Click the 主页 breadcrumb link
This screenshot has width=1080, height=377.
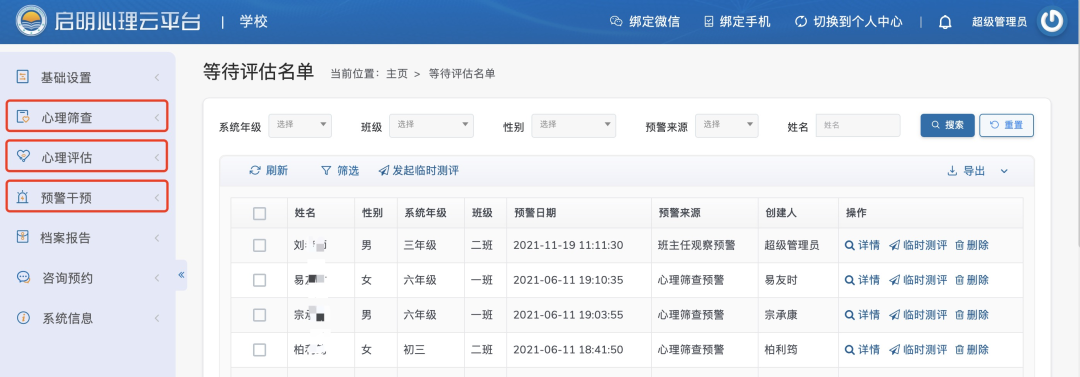[397, 74]
